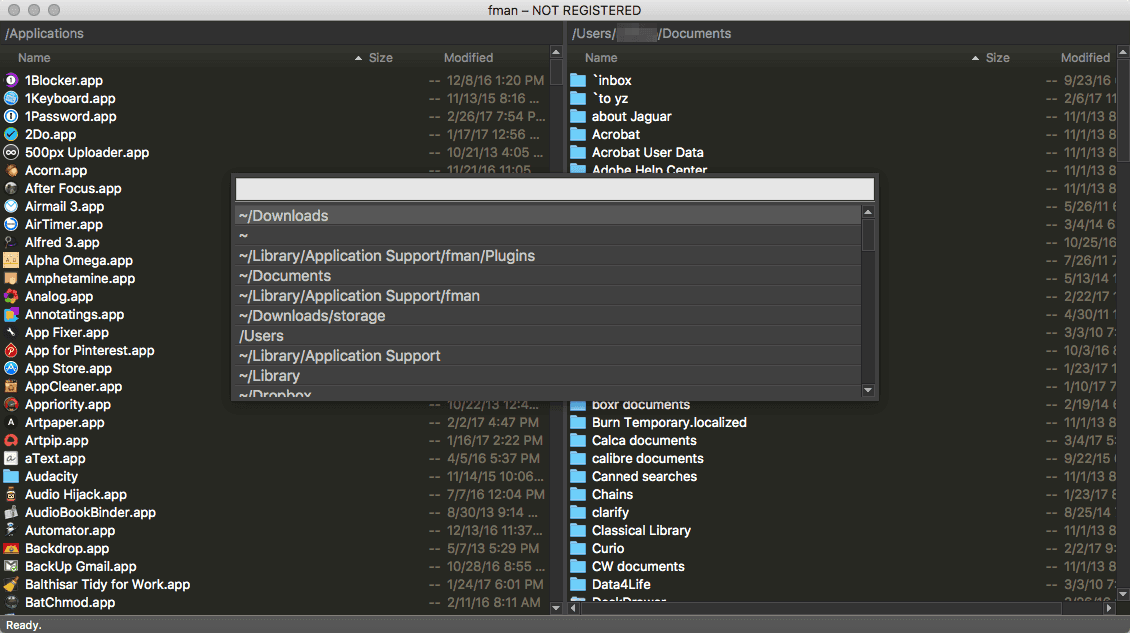The height and width of the screenshot is (633, 1130).
Task: Sort right pane by Size column
Action: point(997,58)
